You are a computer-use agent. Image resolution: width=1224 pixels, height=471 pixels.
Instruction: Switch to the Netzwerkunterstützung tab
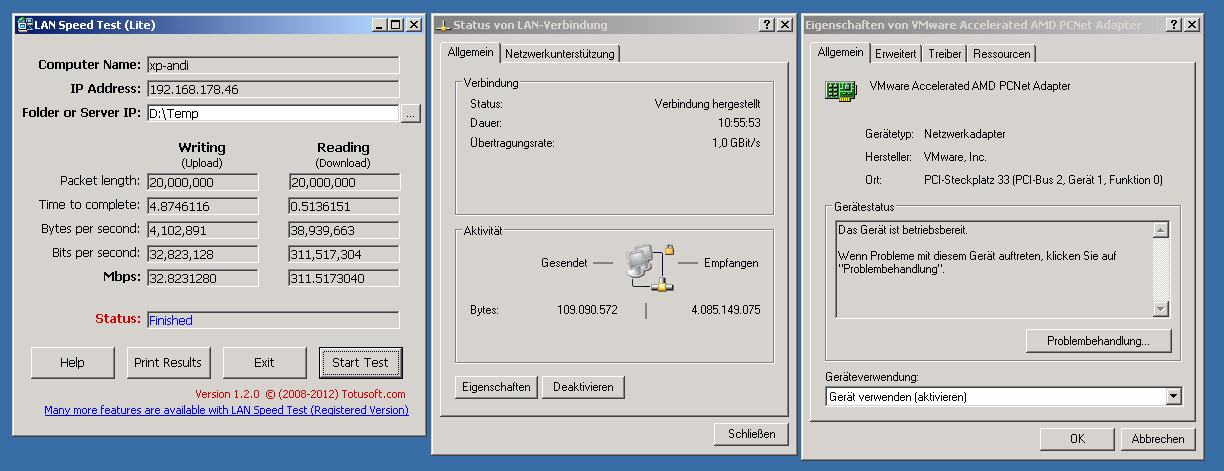click(560, 54)
